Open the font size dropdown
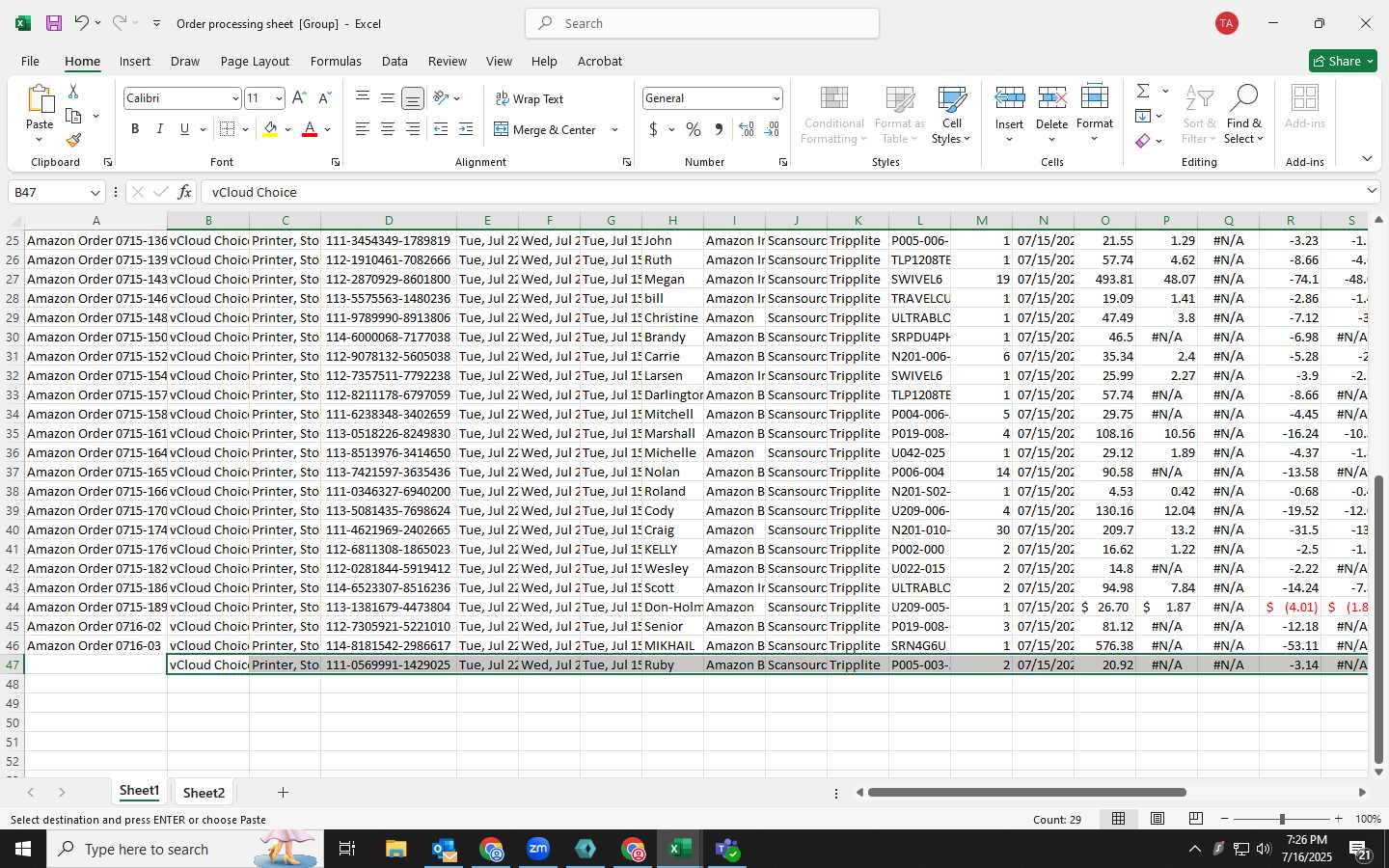This screenshot has height=868, width=1389. (x=279, y=98)
